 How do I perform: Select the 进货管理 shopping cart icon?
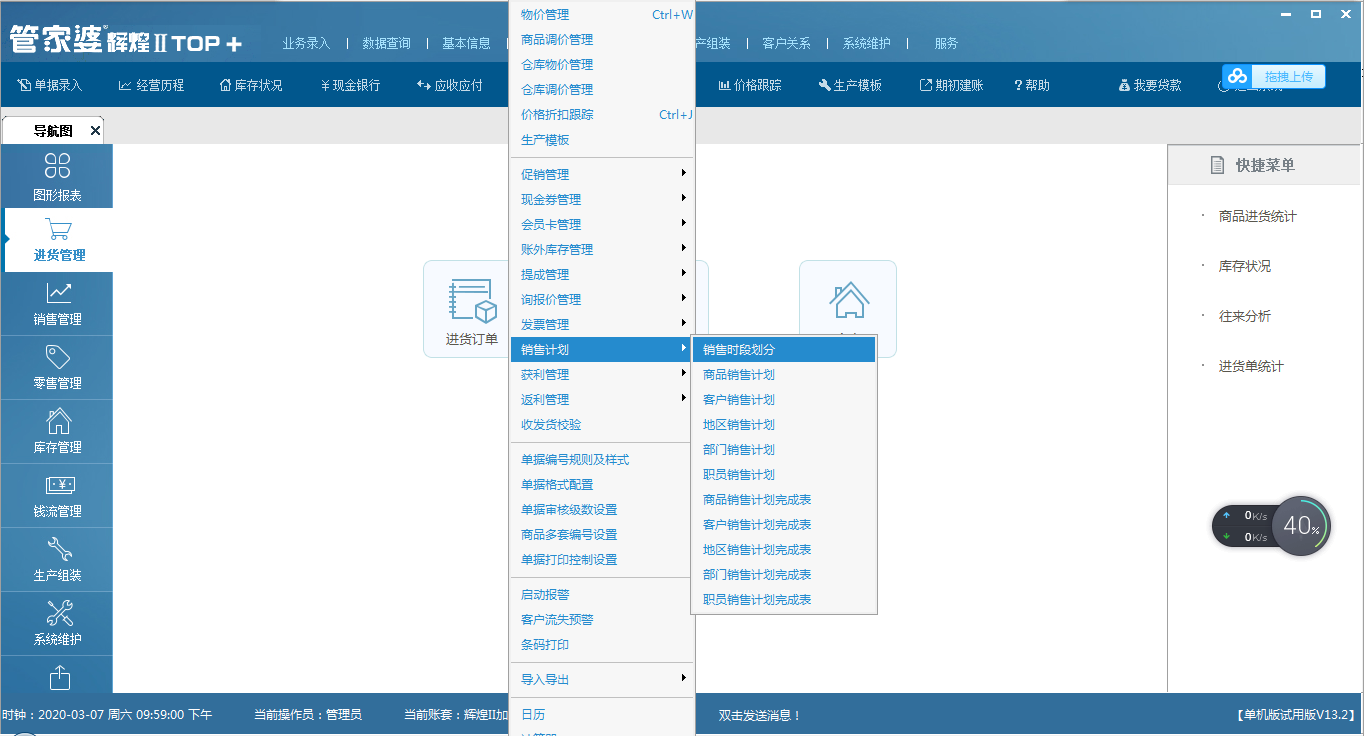coord(59,229)
